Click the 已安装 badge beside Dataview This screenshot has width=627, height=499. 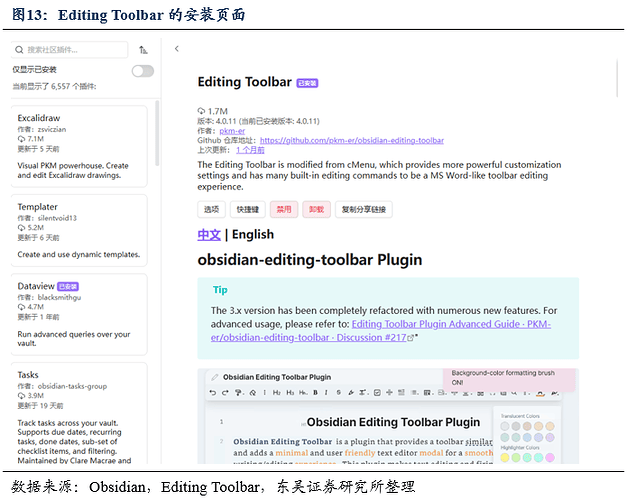tap(68, 287)
